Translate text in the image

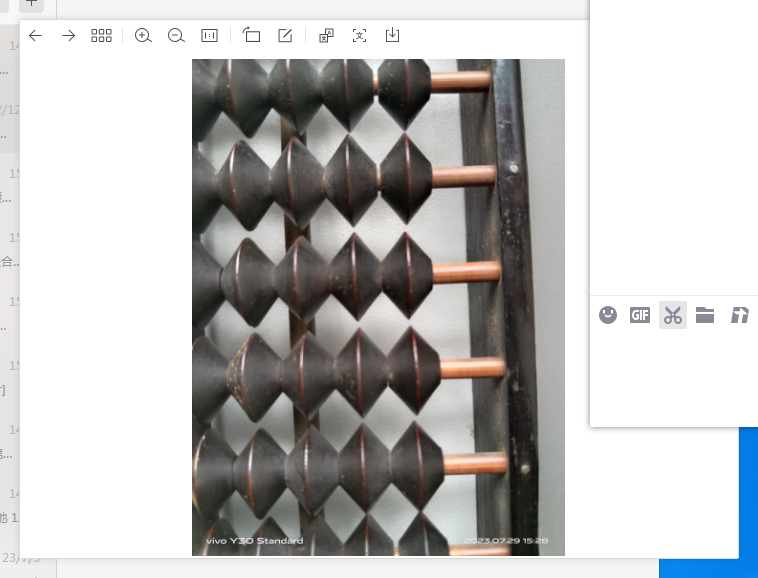point(326,35)
